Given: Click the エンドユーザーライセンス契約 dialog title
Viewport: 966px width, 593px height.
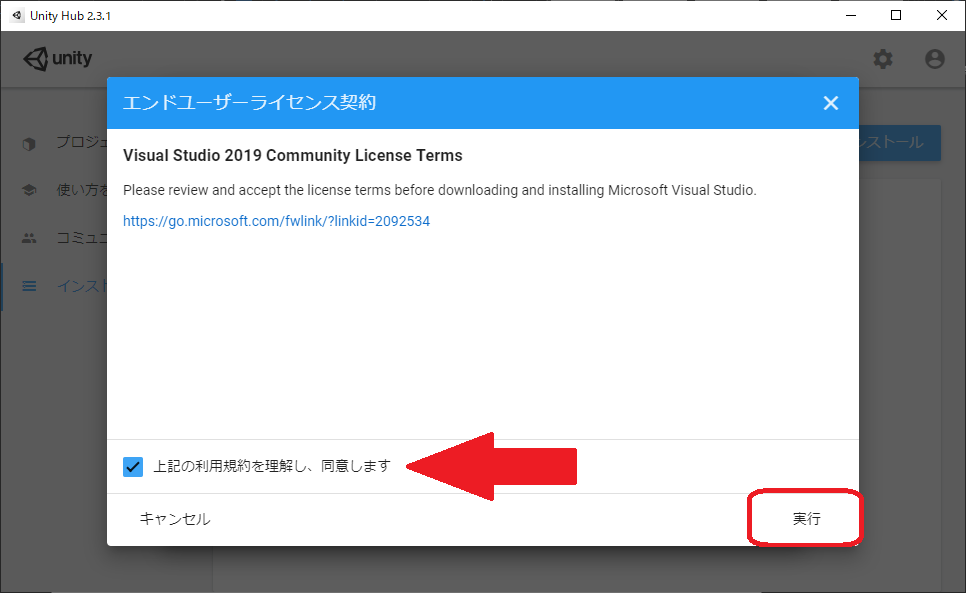Looking at the screenshot, I should [250, 102].
